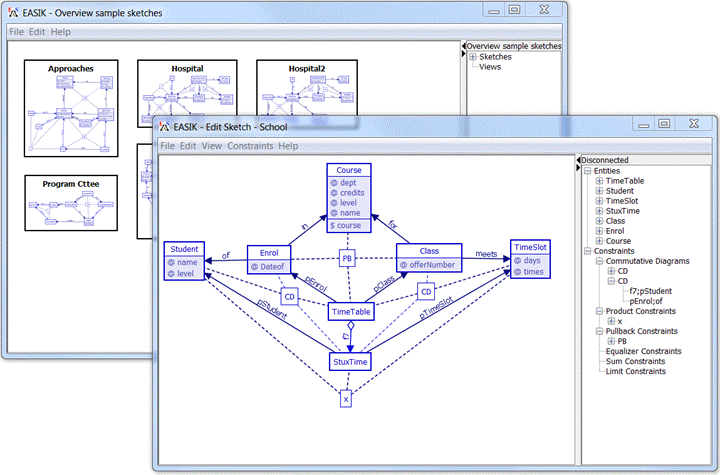The width and height of the screenshot is (720, 475).
Task: Click the Course entity header
Action: [x=349, y=170]
